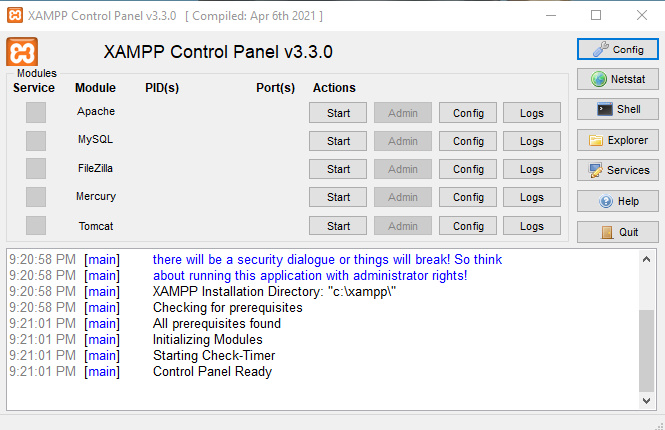The height and width of the screenshot is (430, 665).
Task: Toggle the Tomcat service checkbox
Action: [36, 226]
